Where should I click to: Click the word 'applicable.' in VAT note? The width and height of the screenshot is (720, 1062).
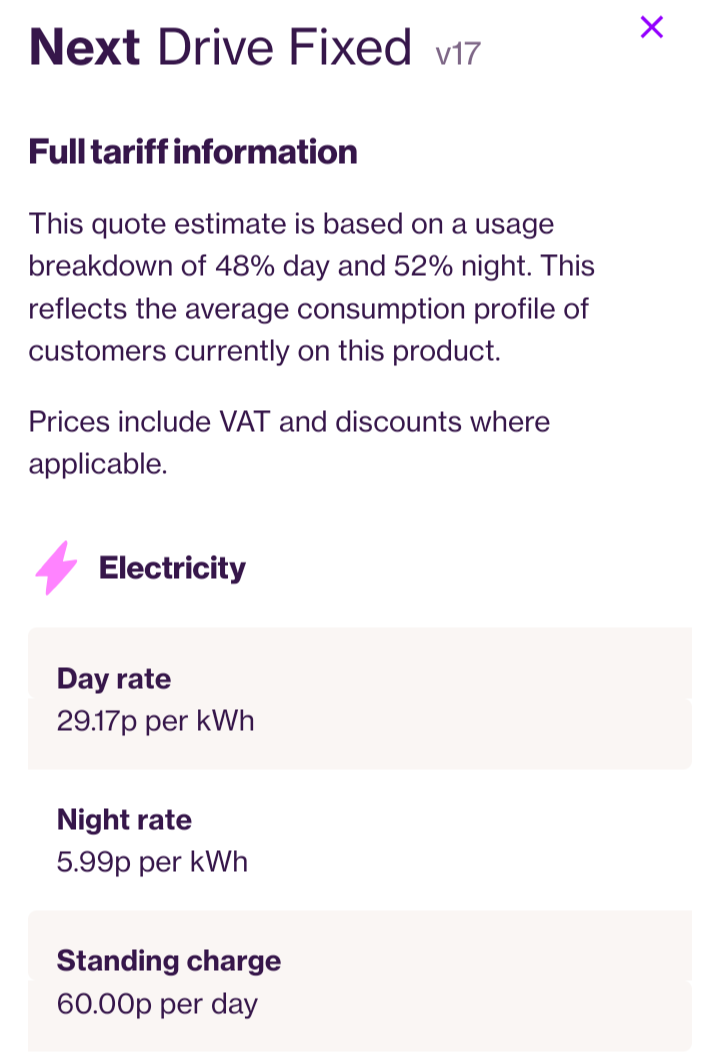pos(98,464)
